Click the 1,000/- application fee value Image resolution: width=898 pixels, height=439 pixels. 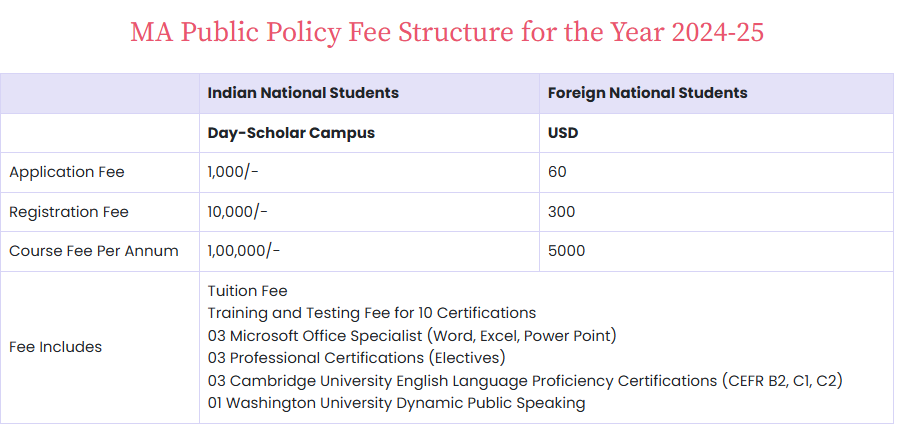point(233,172)
